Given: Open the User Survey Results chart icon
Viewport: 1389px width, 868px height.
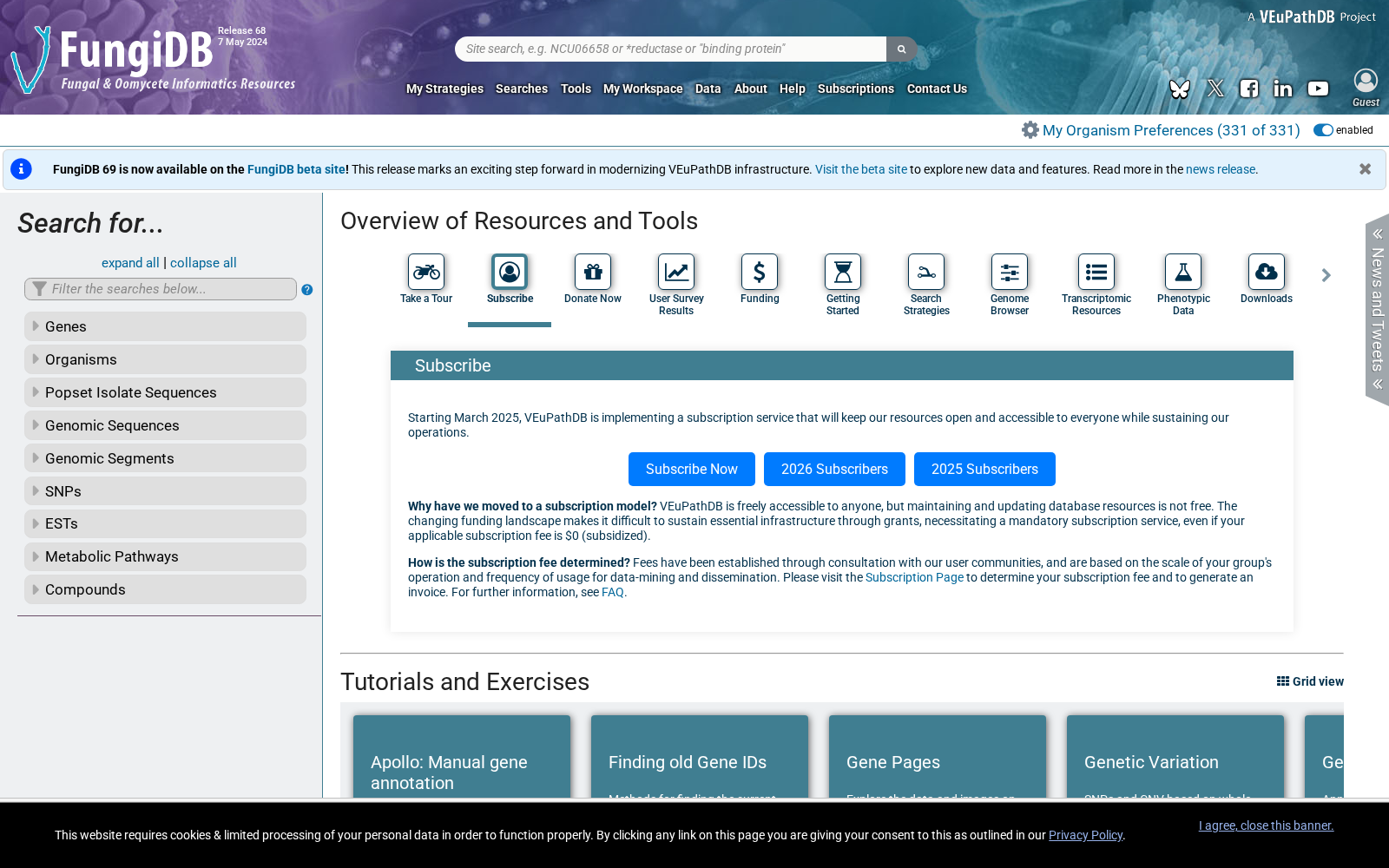Looking at the screenshot, I should pos(676,272).
